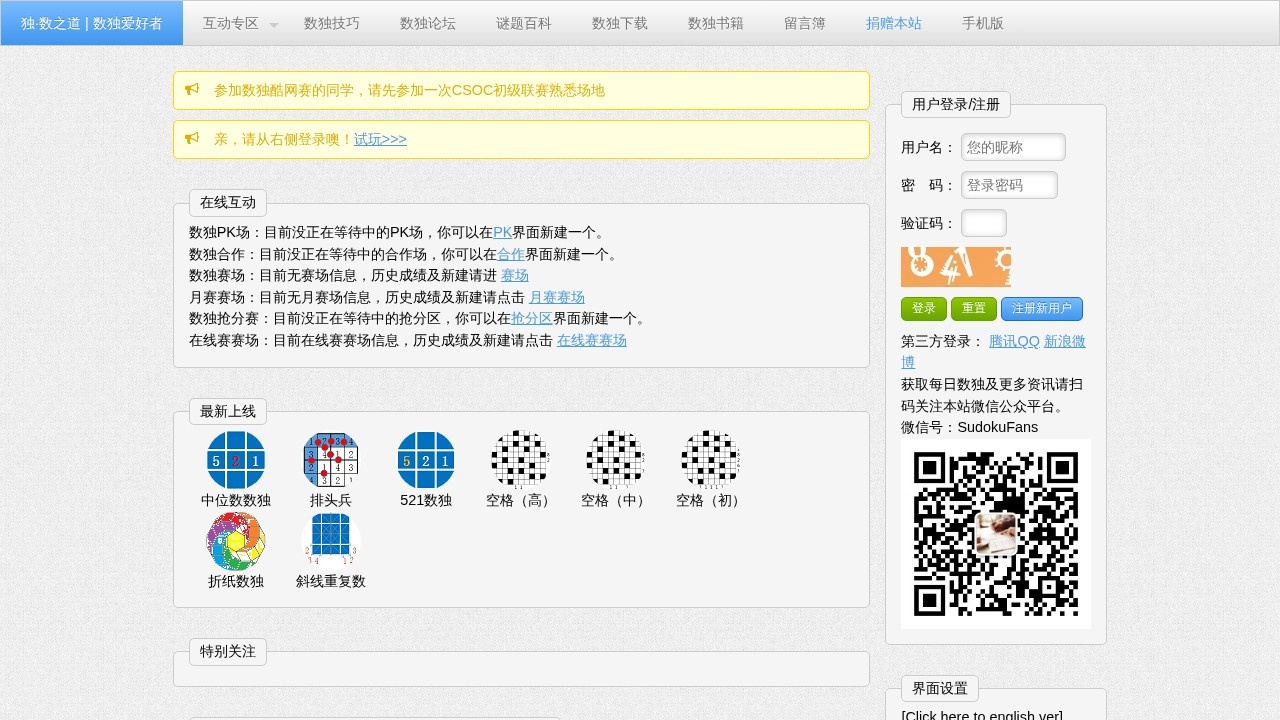
Task: Follow the 试玩>>> trial link
Action: tap(380, 139)
